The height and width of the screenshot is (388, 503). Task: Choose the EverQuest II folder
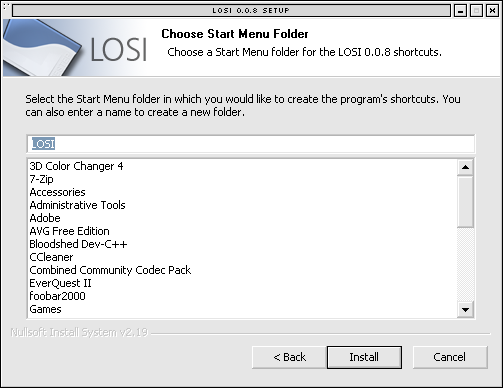[x=60, y=283]
